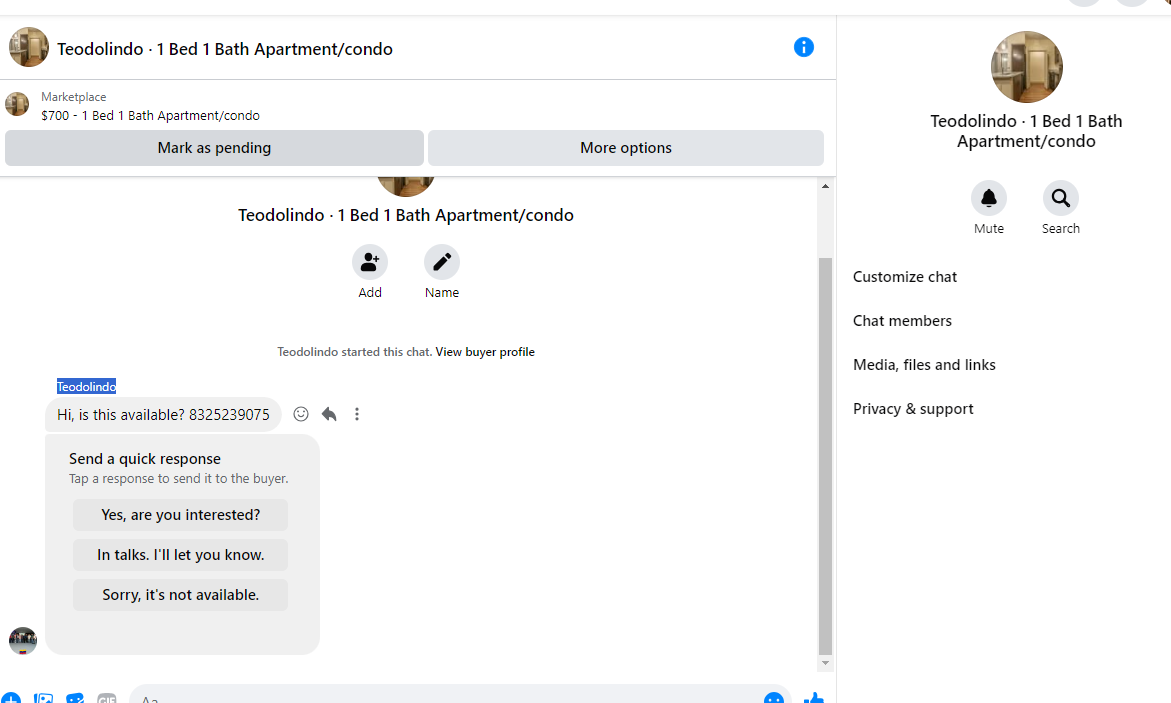
Task: Click the chat title in the top header
Action: (225, 49)
